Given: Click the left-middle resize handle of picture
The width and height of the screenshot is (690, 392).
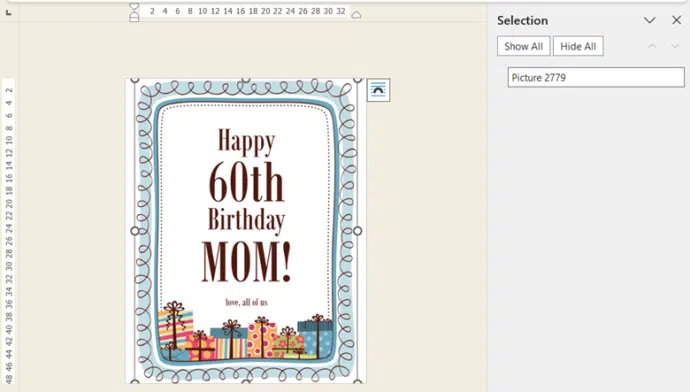Looking at the screenshot, I should pyautogui.click(x=135, y=231).
